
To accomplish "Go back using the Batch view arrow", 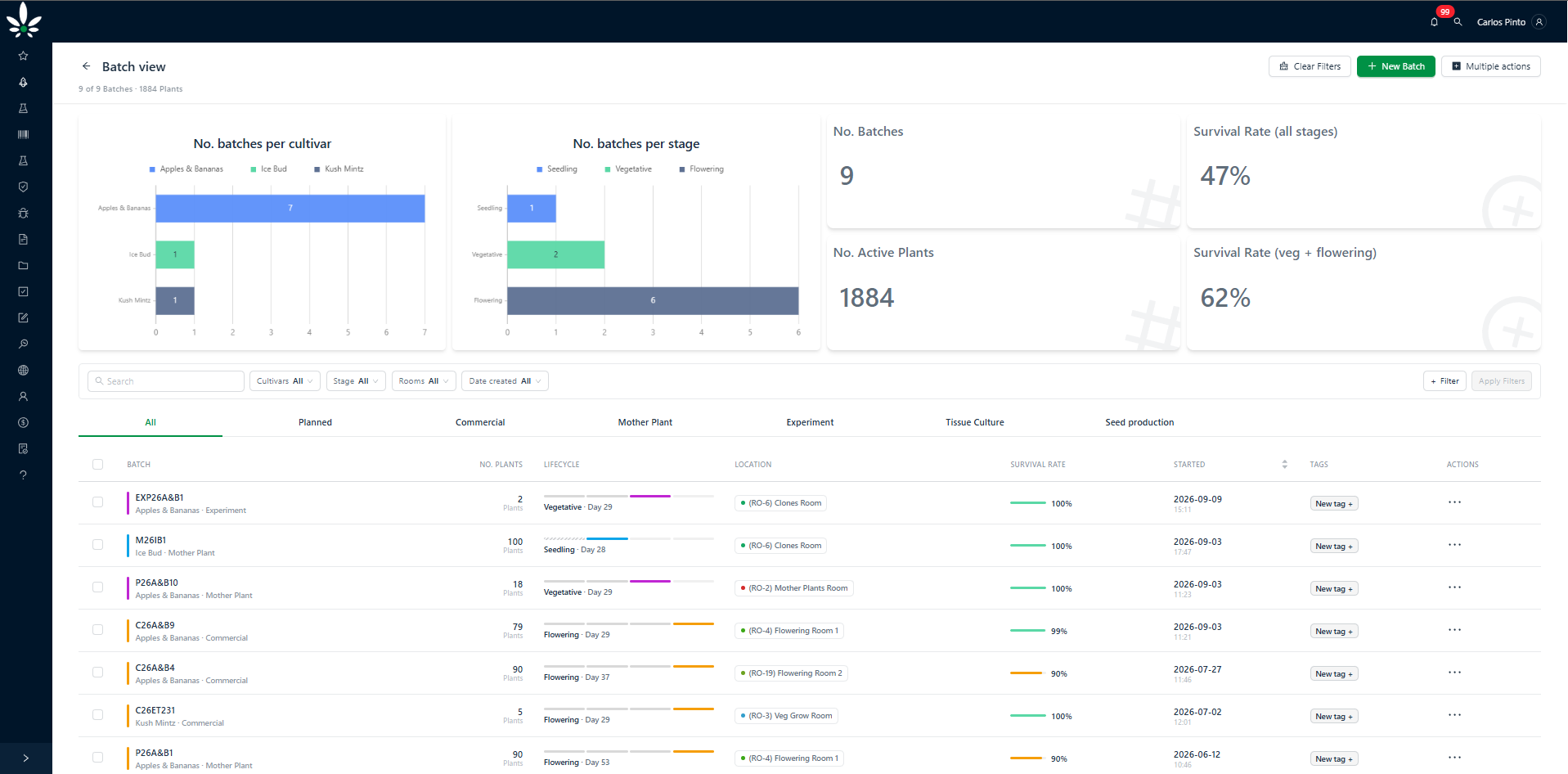I will coord(86,66).
